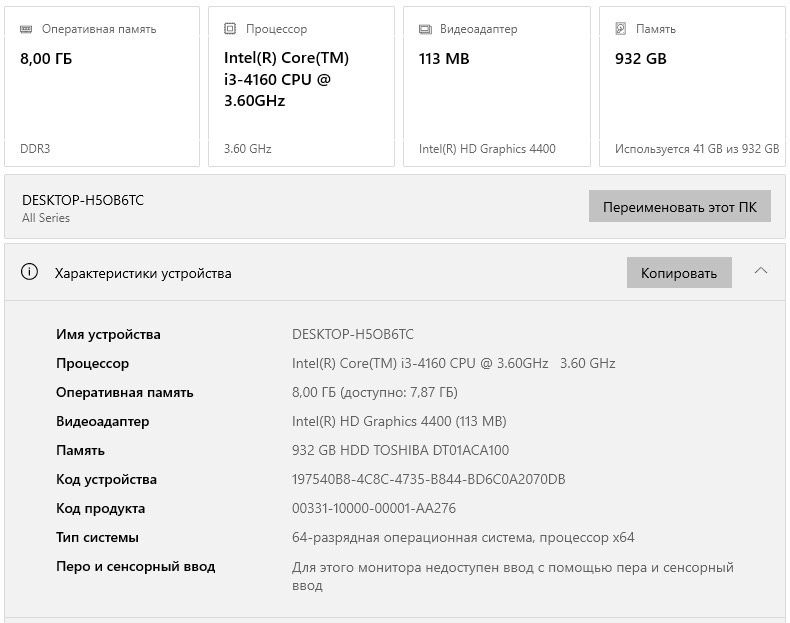Click DDR3 text in the RAM card
Viewport: 790px width, 623px height.
coord(35,149)
